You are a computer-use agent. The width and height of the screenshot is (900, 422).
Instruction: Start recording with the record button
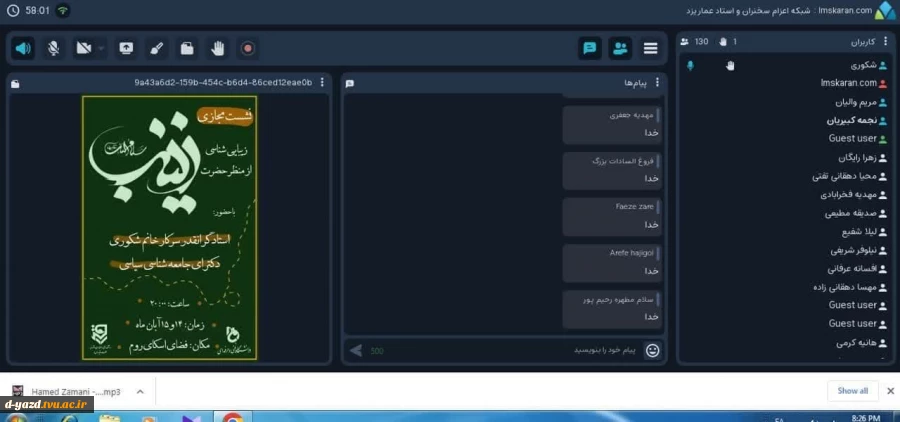coord(248,47)
